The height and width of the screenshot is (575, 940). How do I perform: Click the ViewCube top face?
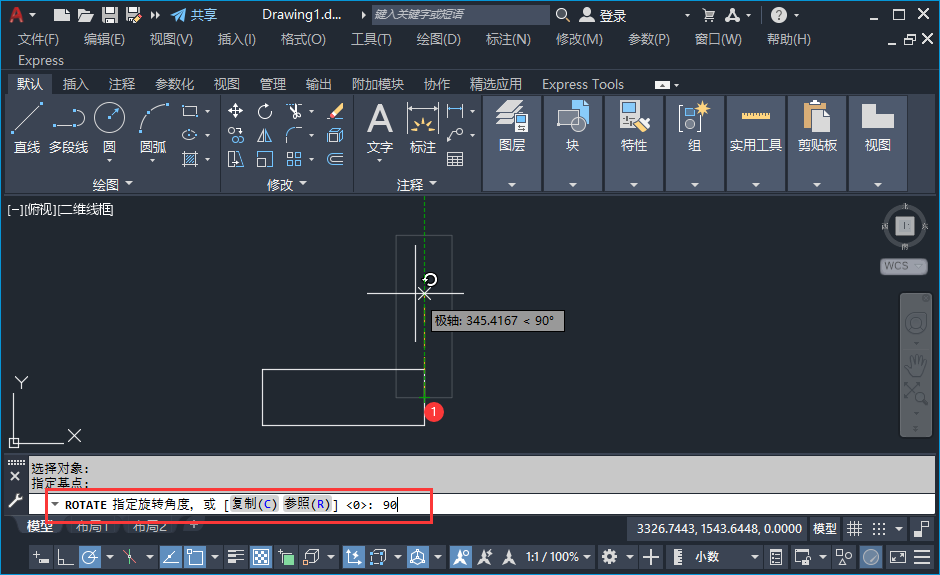(x=905, y=226)
